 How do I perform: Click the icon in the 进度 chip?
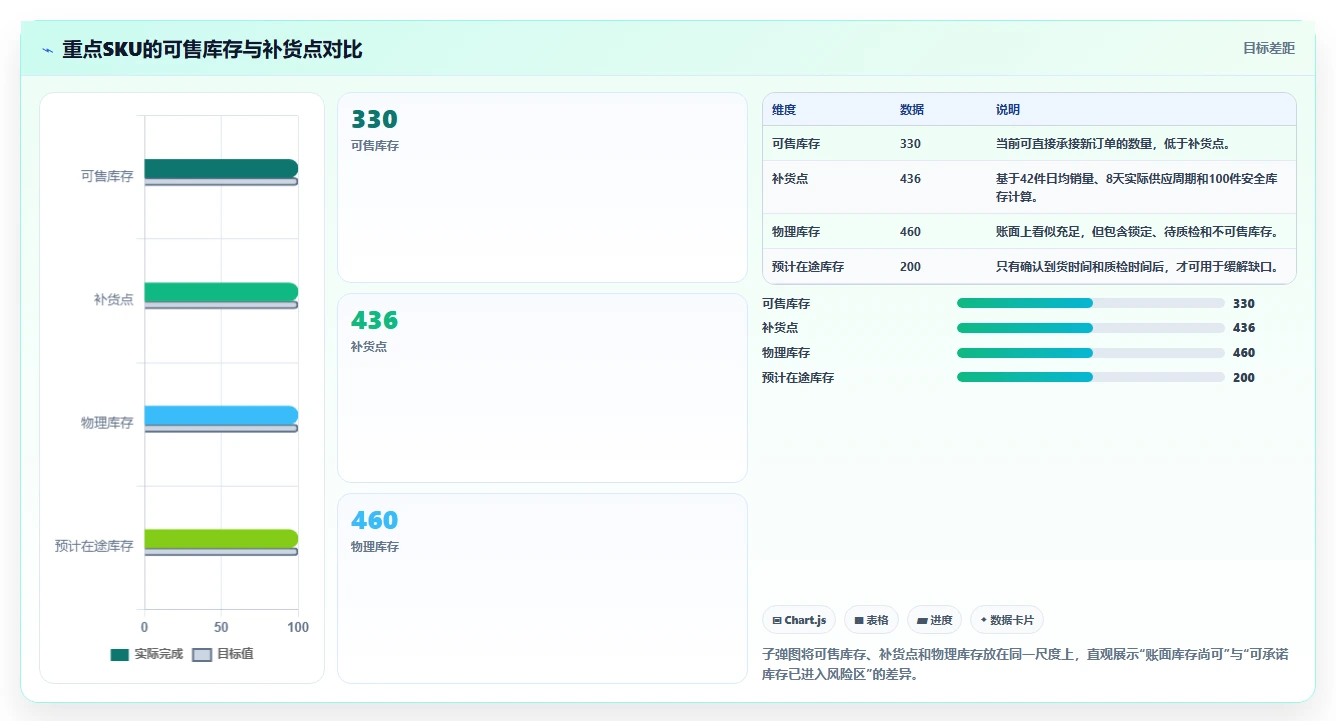click(x=922, y=621)
